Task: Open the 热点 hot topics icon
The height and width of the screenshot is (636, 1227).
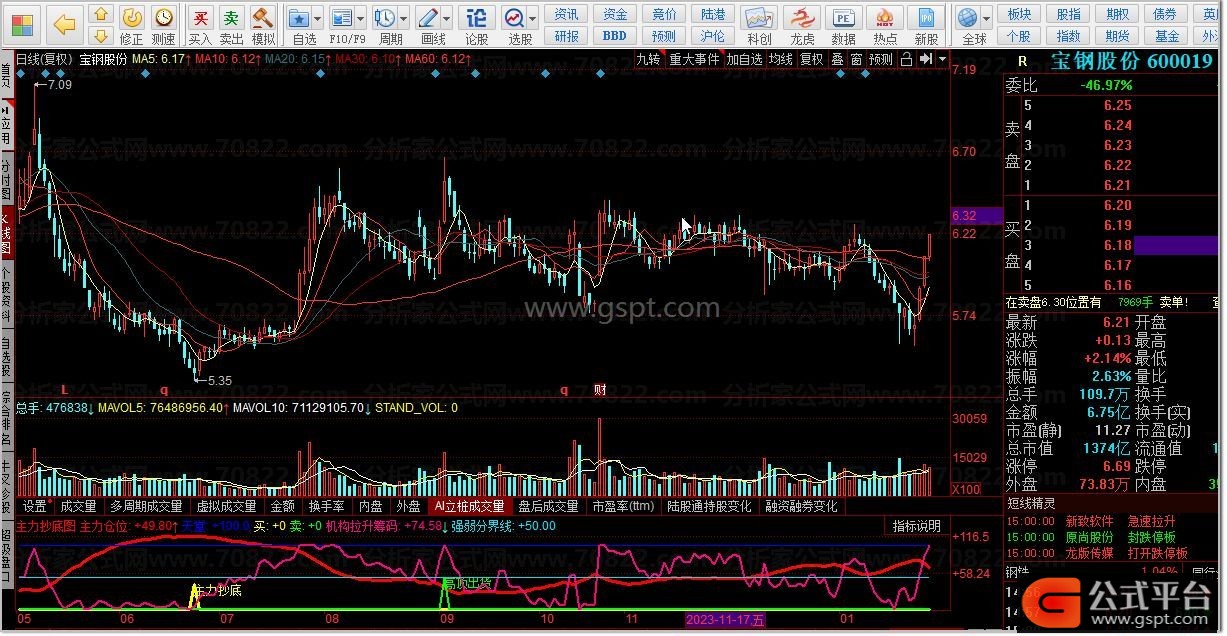Action: (885, 24)
